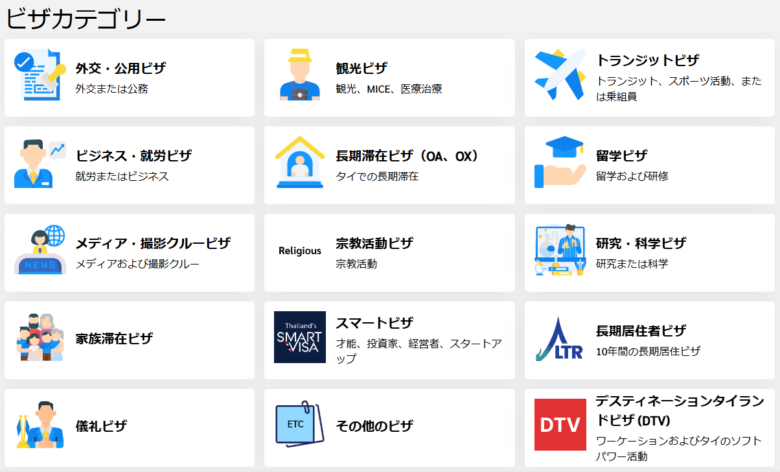Click the メディアおよび撮影クルー description
Image resolution: width=780 pixels, height=472 pixels.
point(137,264)
